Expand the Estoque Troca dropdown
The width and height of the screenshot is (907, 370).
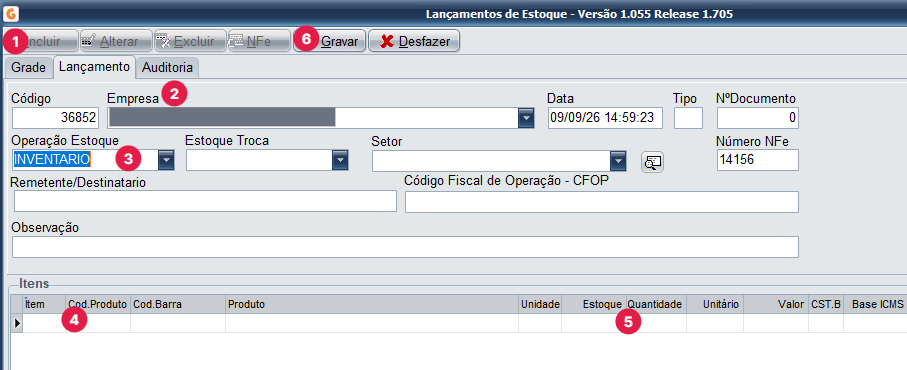(340, 160)
